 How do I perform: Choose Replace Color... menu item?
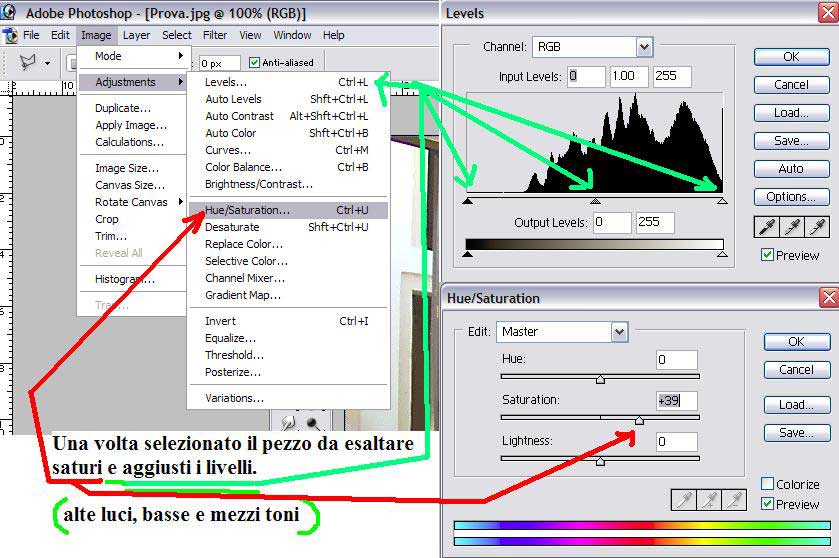coord(288,244)
